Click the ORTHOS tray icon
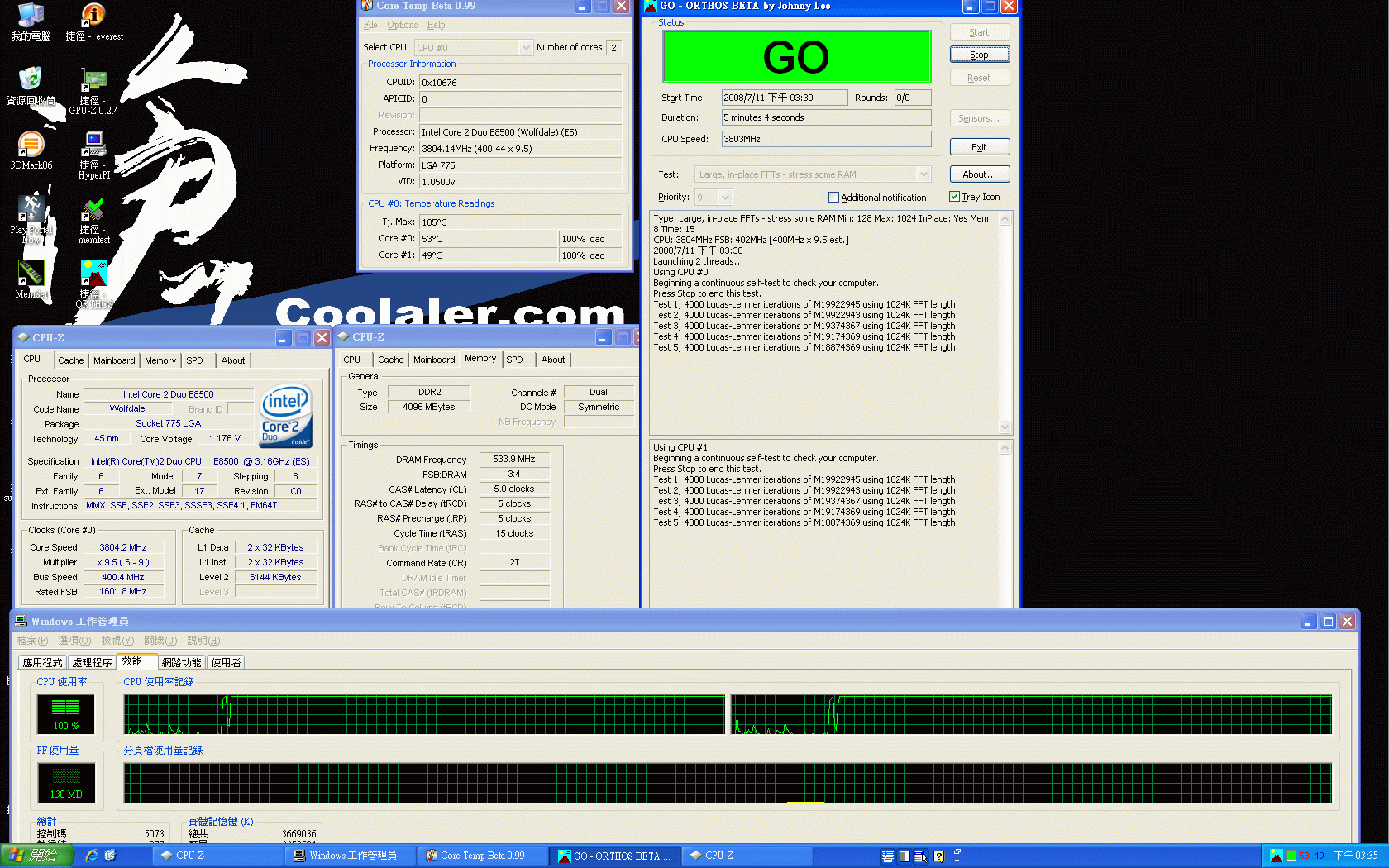This screenshot has width=1389, height=868. tap(1277, 856)
